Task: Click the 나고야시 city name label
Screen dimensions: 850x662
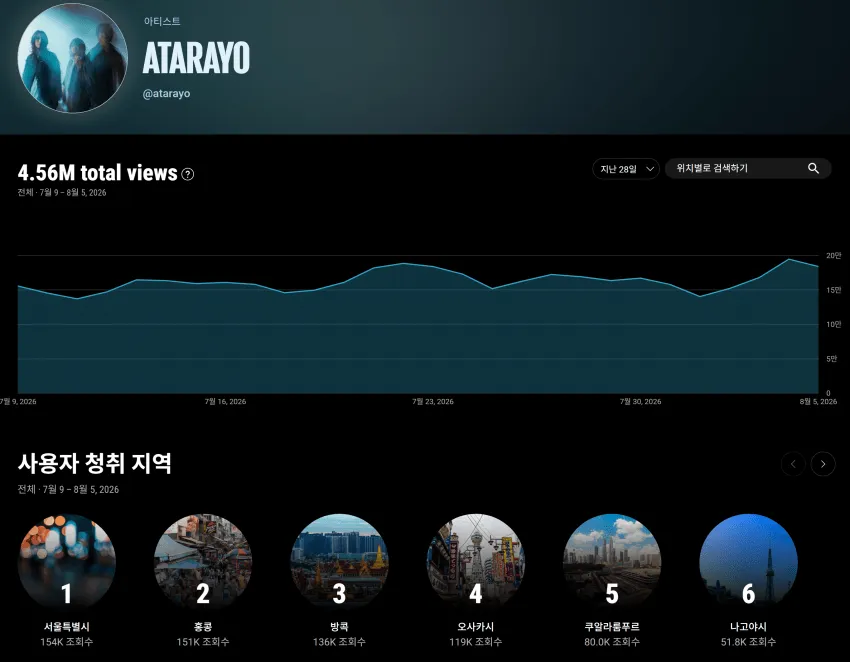Action: (748, 627)
